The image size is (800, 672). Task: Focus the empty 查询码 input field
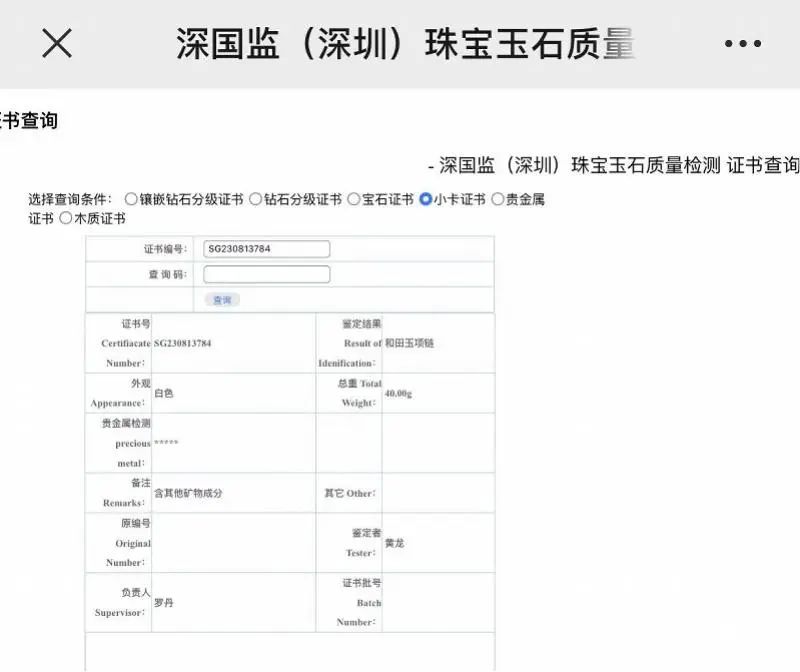coord(266,274)
